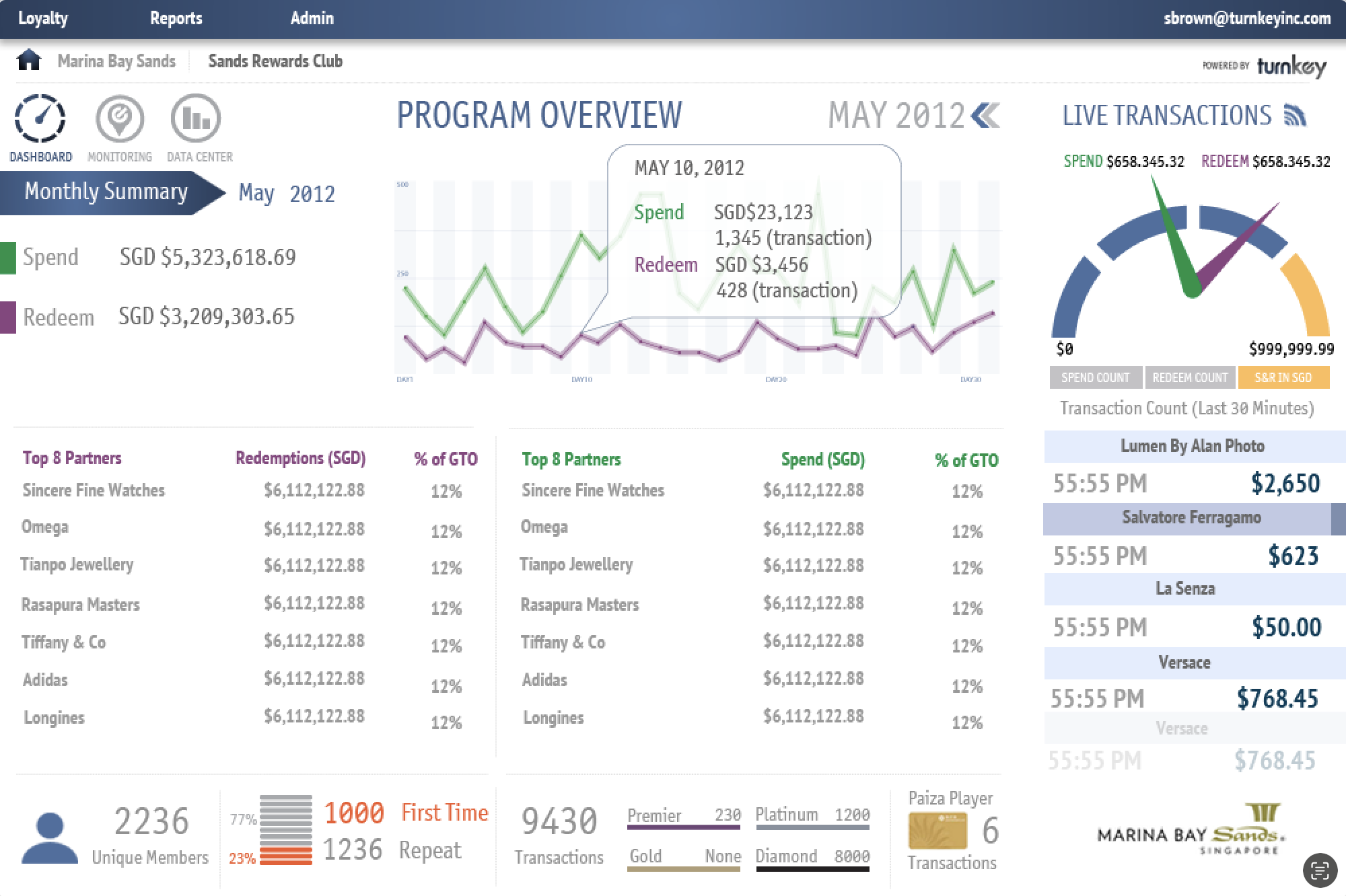The image size is (1346, 896).
Task: Click the SGD $5,323,618.69 spend total
Action: [207, 257]
